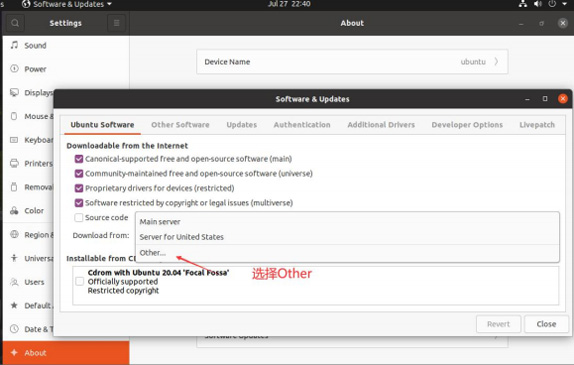Uncheck Community-maintained software (universe) checkbox
The height and width of the screenshot is (365, 574).
(79, 174)
